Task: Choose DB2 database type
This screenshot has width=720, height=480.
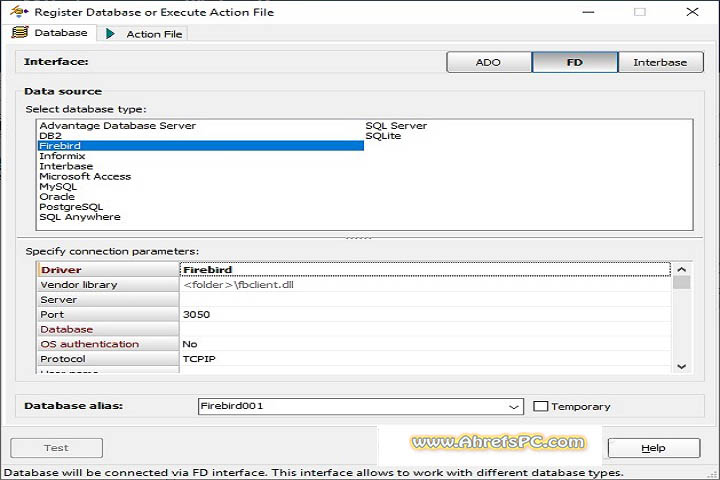Action: point(51,136)
